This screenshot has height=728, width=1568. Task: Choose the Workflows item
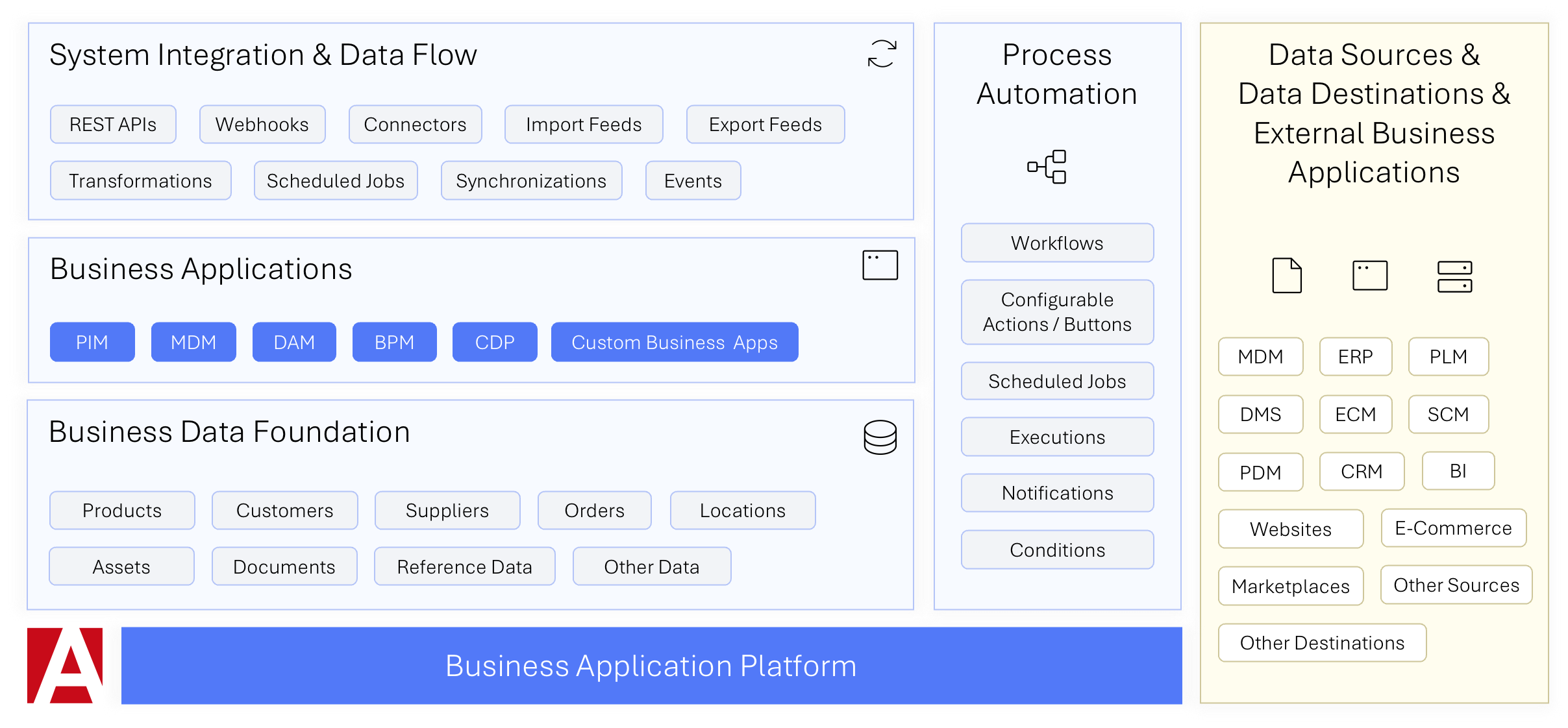[1057, 243]
